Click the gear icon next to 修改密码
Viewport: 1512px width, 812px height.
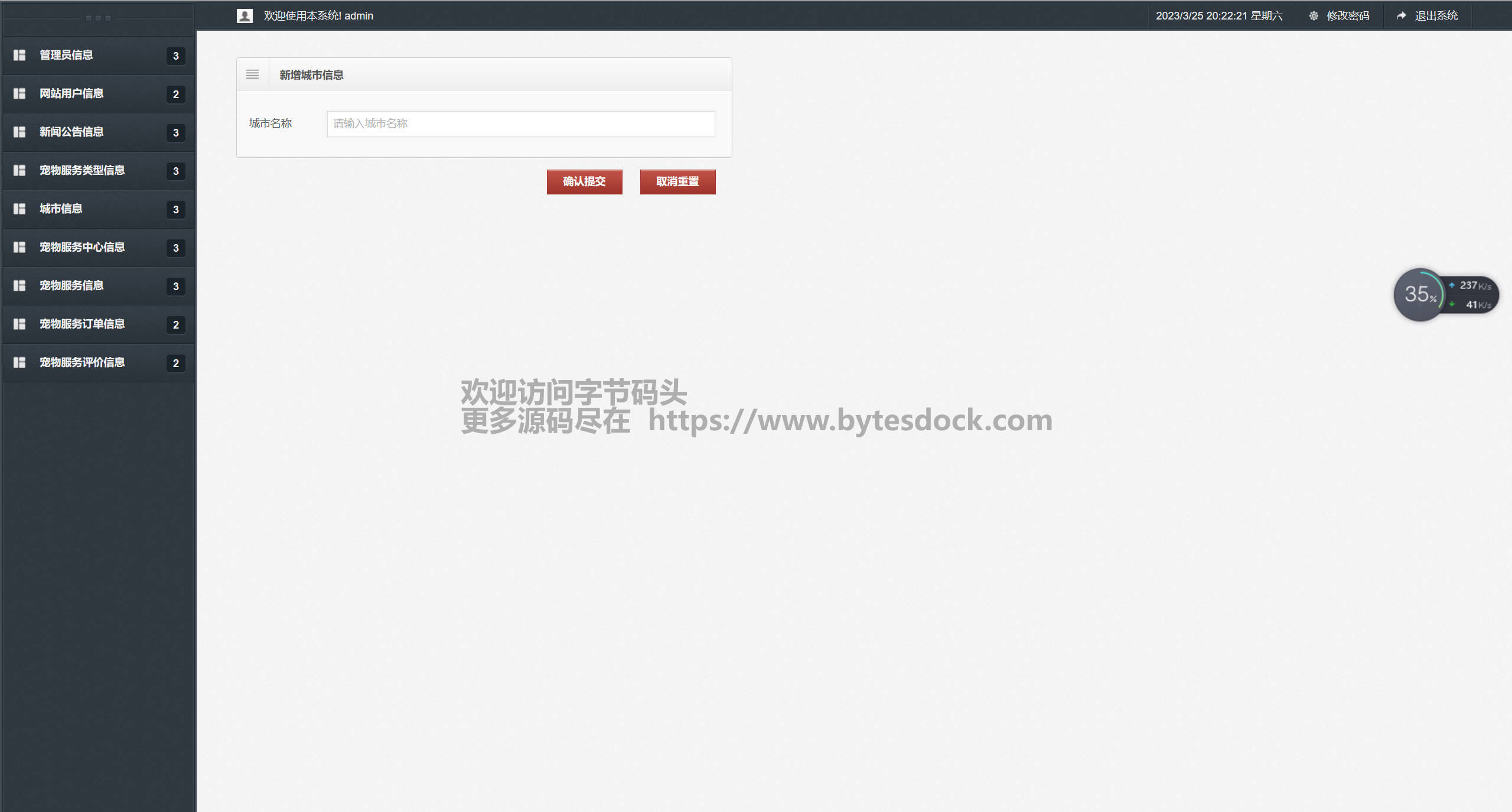pyautogui.click(x=1313, y=16)
